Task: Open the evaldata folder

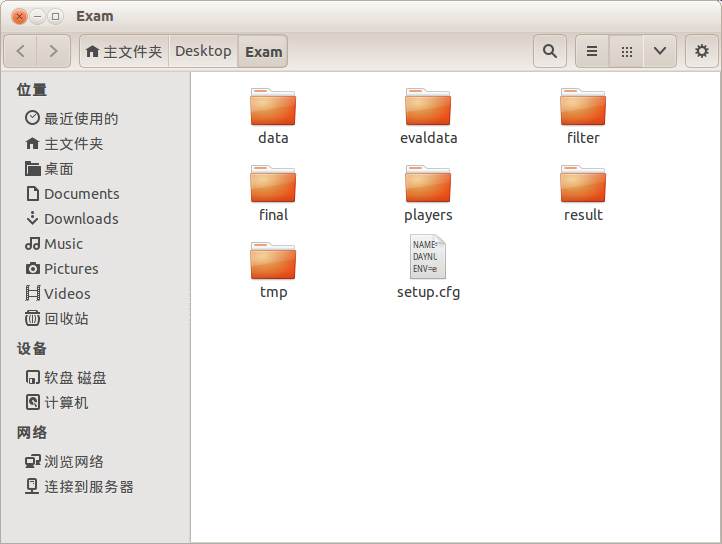Action: 428,107
